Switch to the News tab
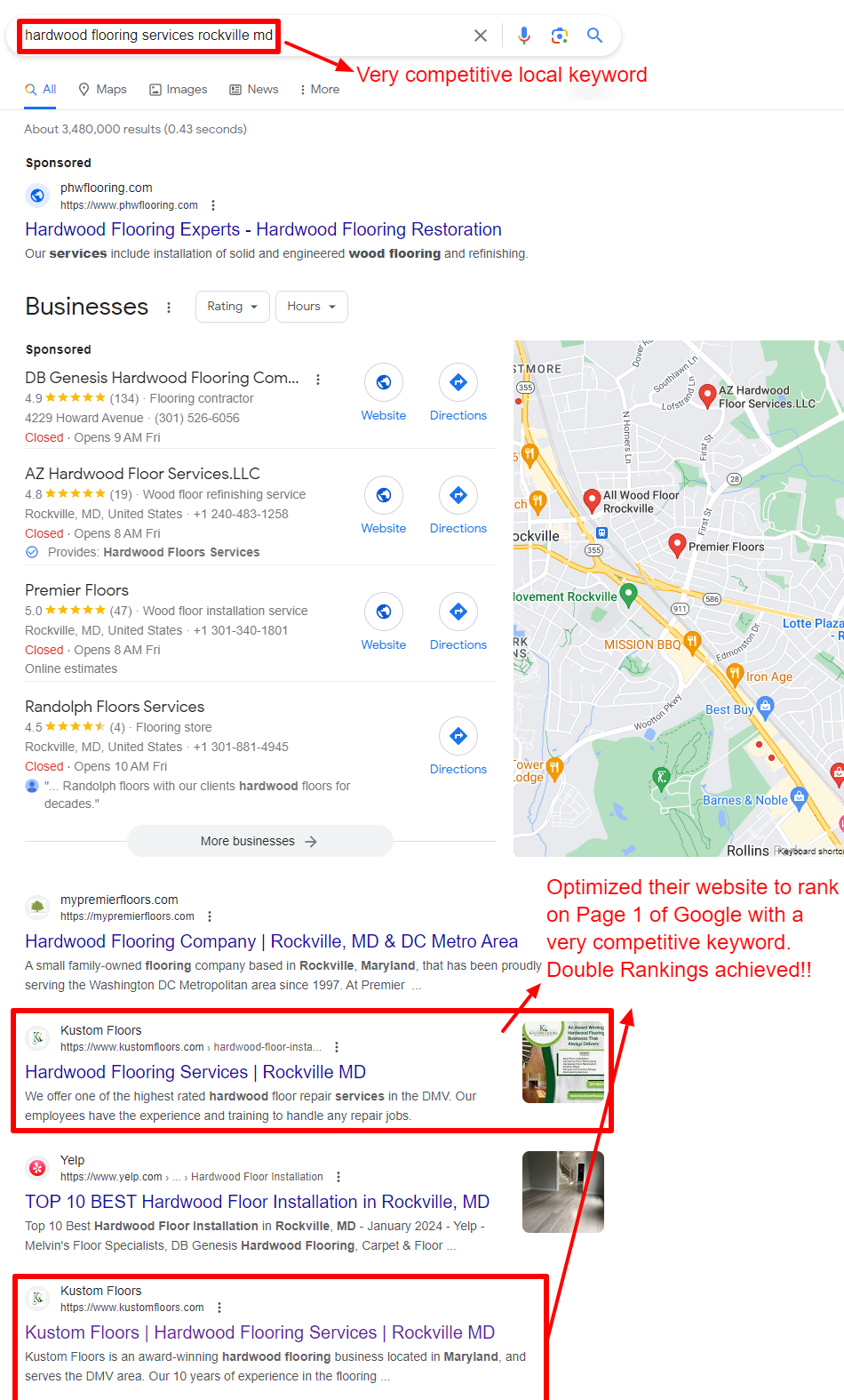Screen dimensions: 844x1400 click(x=254, y=90)
